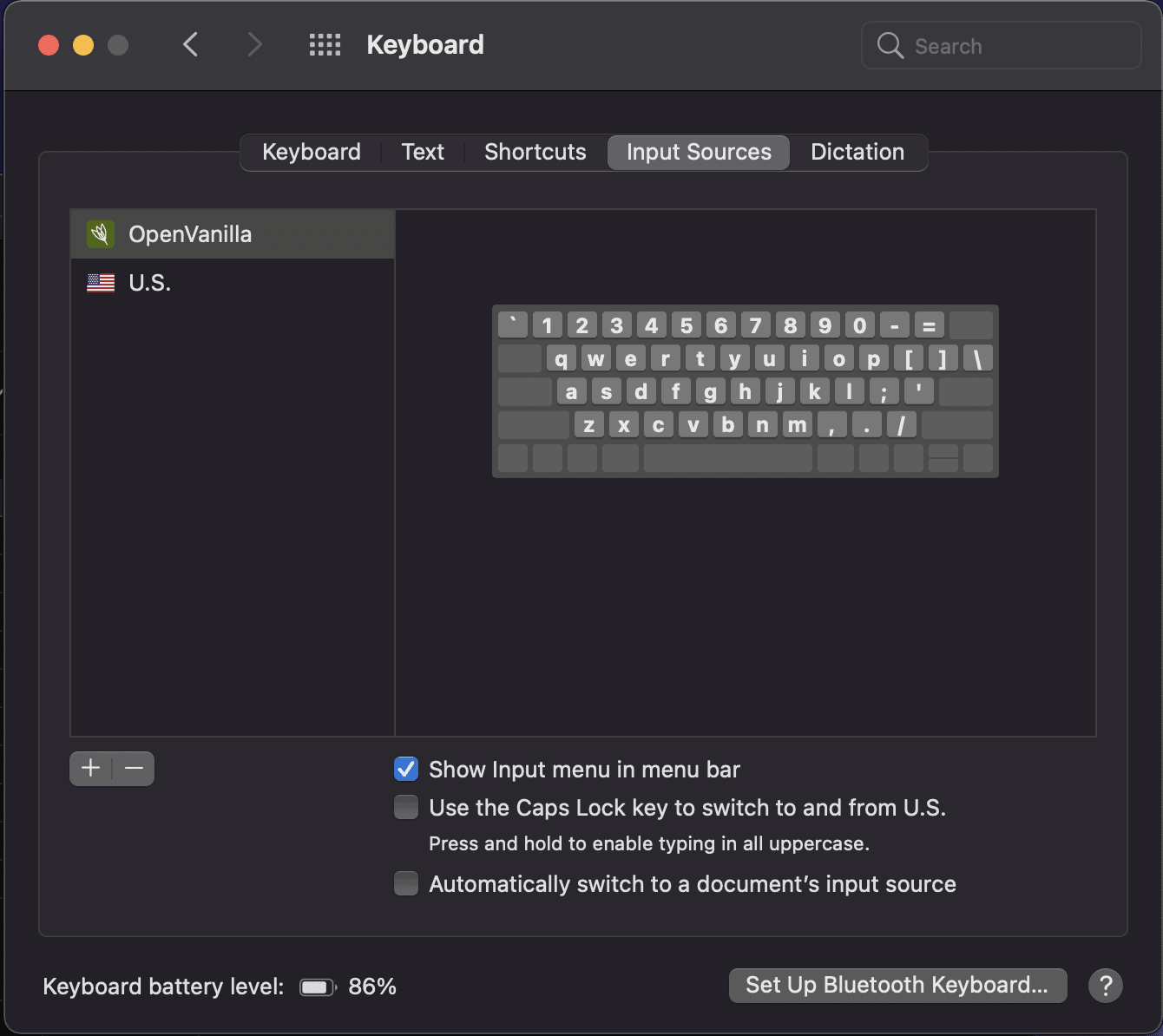1163x1036 pixels.
Task: Open the Show All preferences grid icon
Action: (325, 44)
